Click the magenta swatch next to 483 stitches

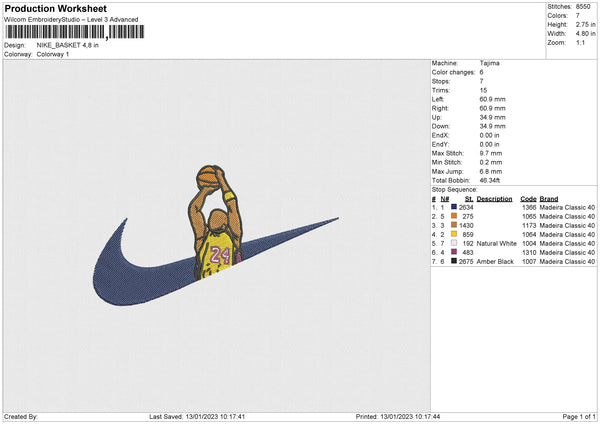(x=454, y=252)
